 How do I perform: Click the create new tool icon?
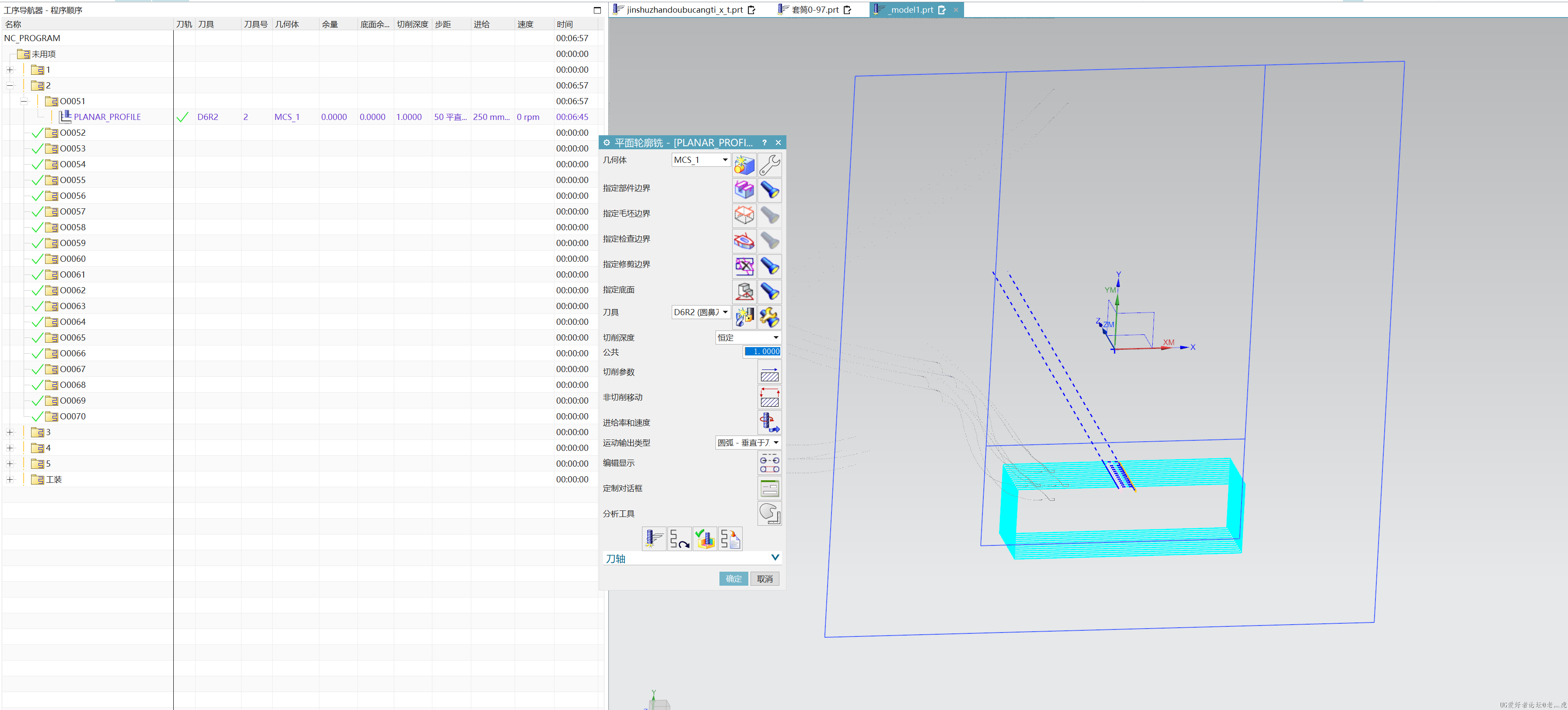744,317
